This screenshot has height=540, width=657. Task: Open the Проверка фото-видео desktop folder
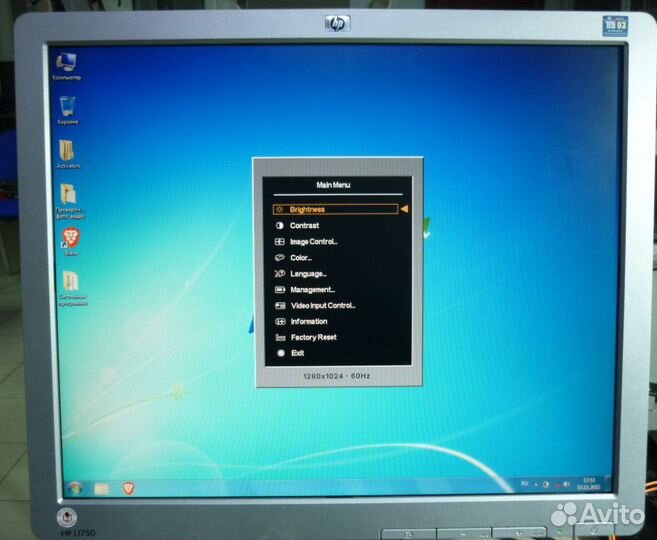tap(70, 201)
